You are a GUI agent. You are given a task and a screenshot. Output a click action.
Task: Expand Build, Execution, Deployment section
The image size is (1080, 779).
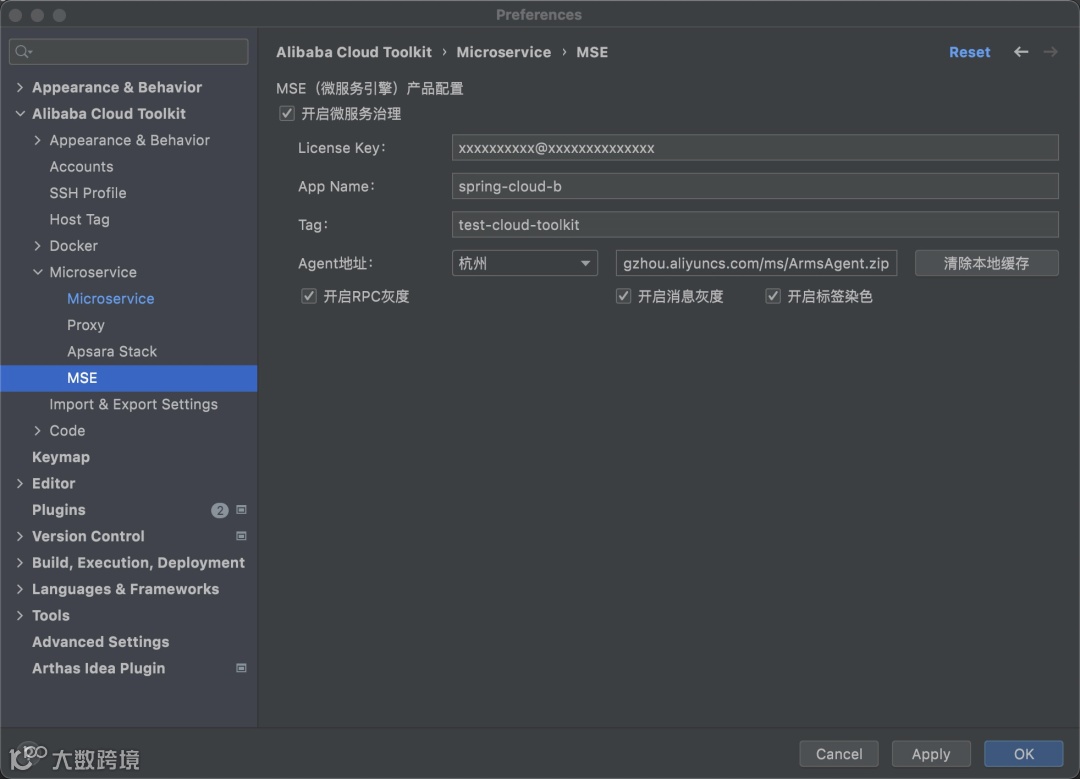20,563
